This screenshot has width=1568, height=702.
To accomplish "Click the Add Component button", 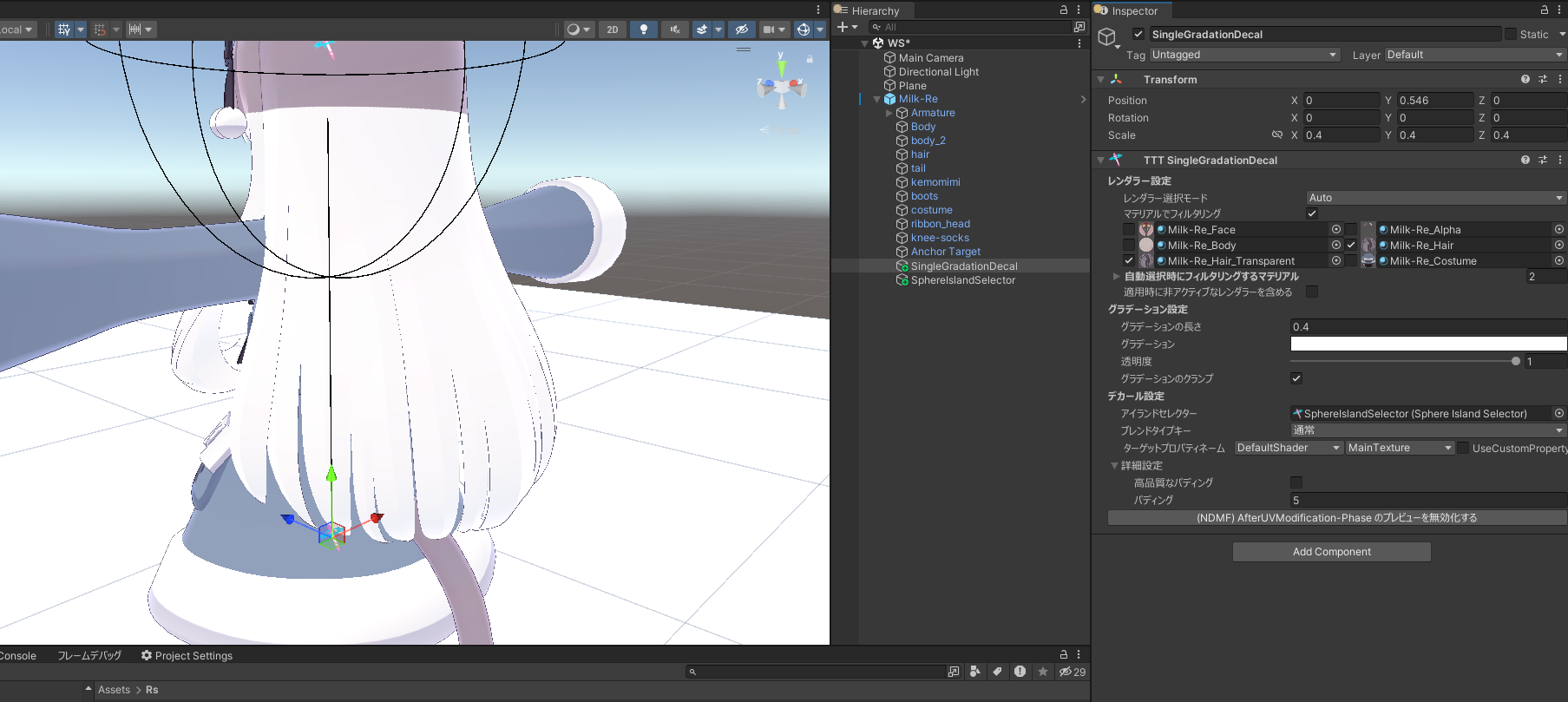I will [x=1331, y=552].
